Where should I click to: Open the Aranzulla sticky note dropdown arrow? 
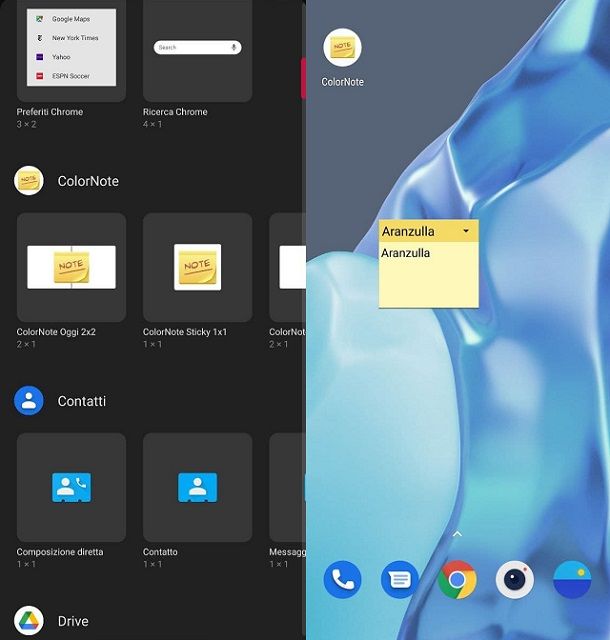pos(466,231)
